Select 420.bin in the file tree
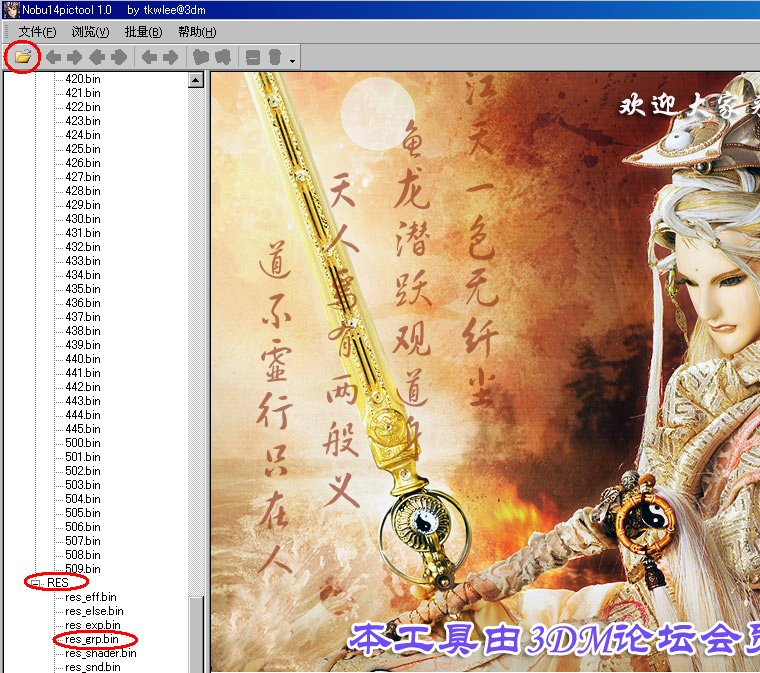Screen dimensions: 760x673 tap(83, 78)
